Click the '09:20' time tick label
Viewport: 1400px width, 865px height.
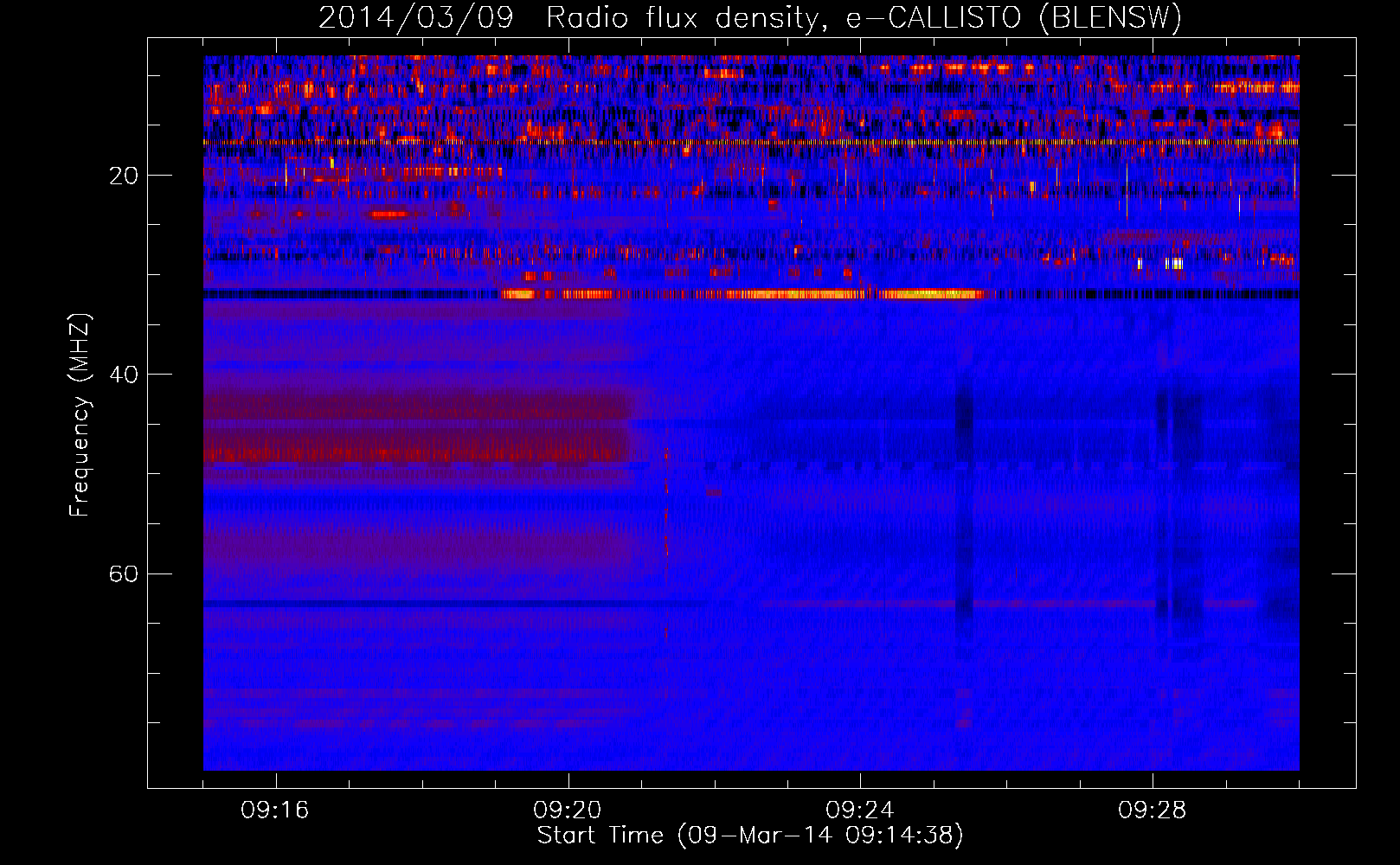[x=568, y=811]
